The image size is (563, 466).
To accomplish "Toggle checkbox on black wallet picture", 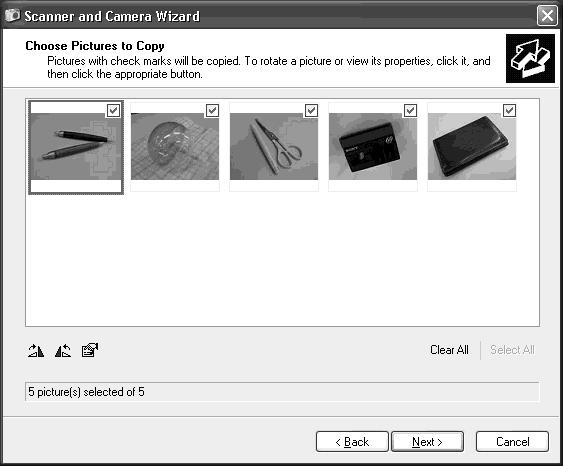I will [x=510, y=110].
